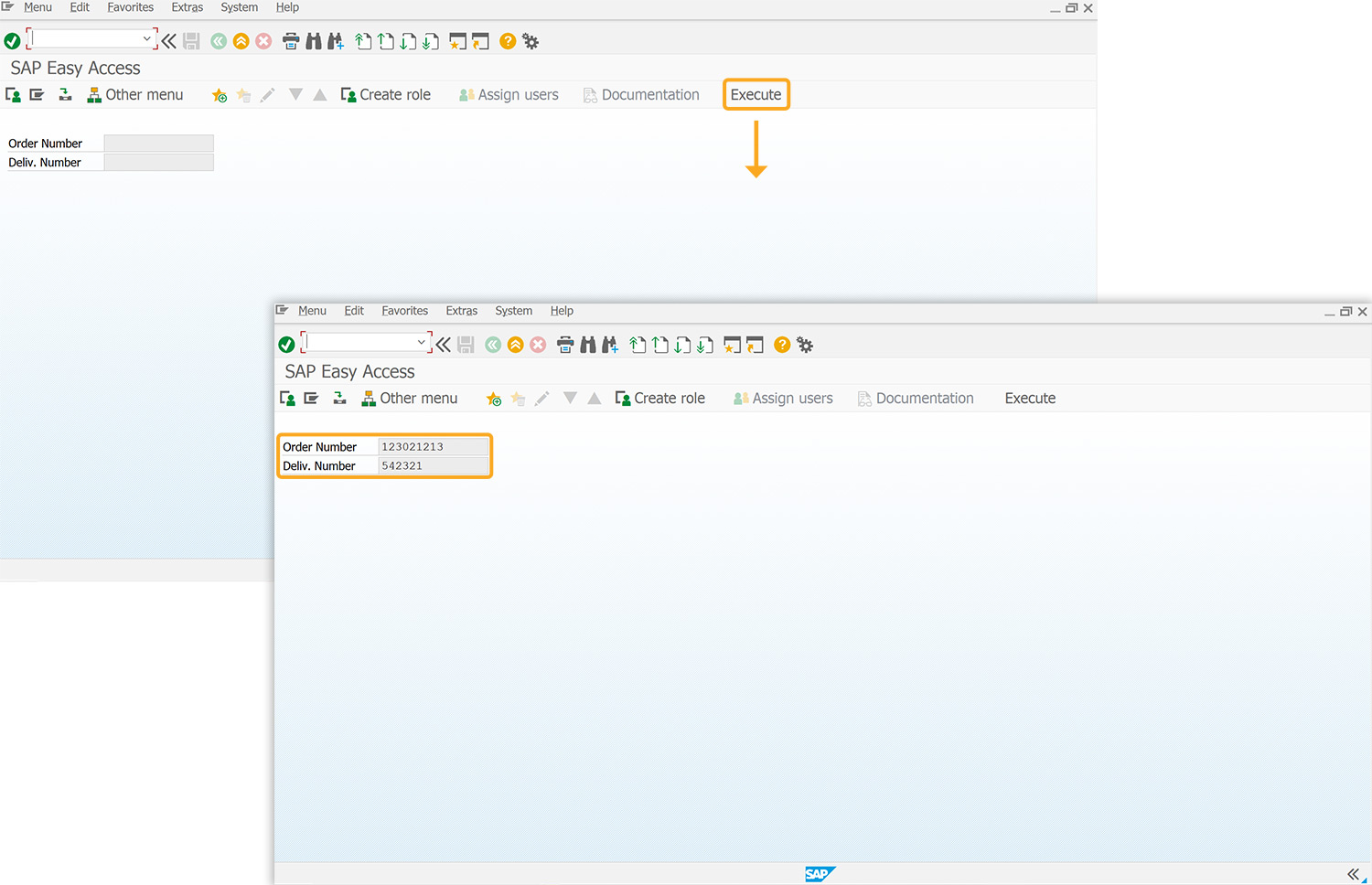Open the Extras menu in front window
The image size is (1372, 885).
tap(462, 311)
